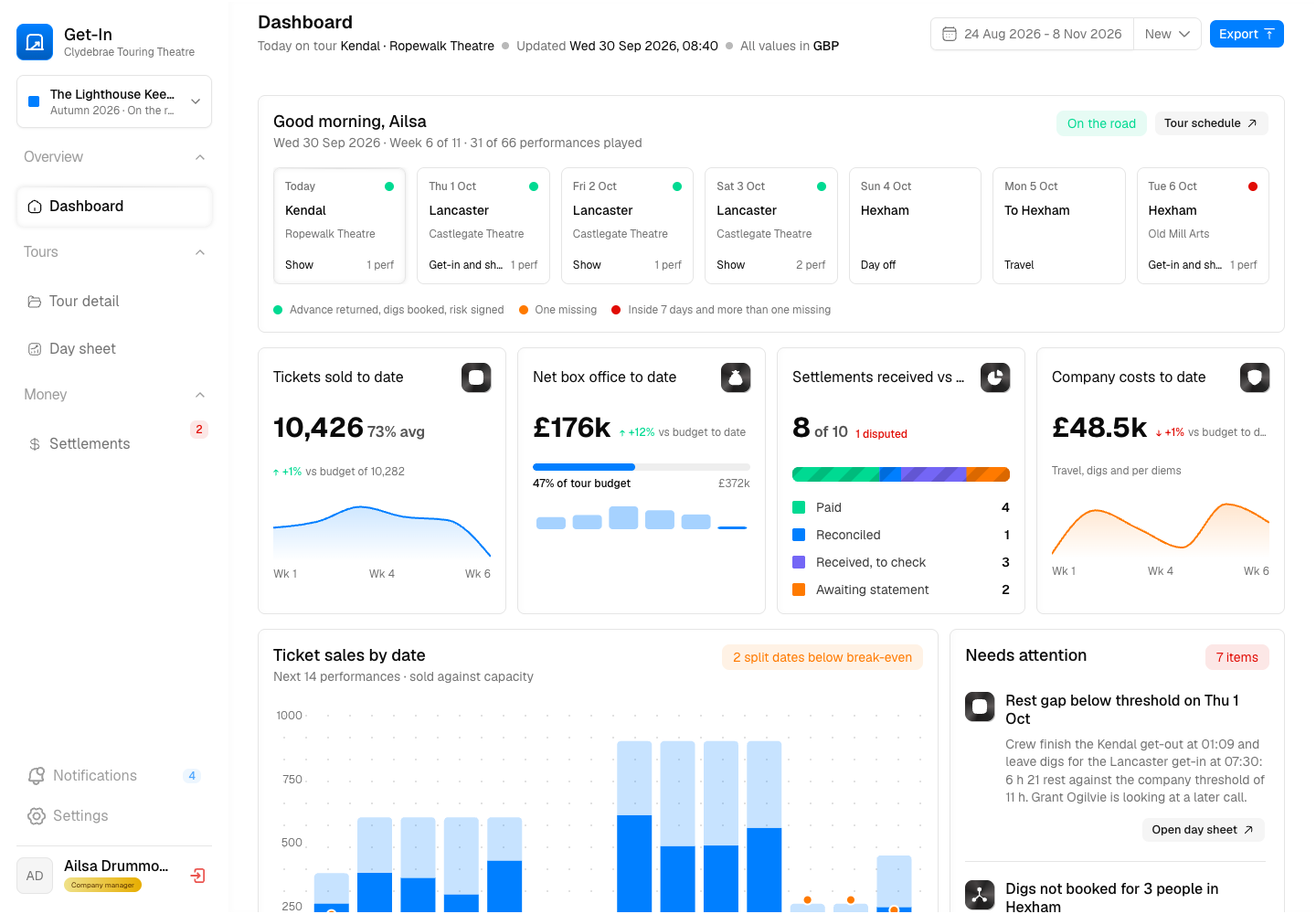Click the Export button
Viewport: 1316px width, 914px height.
1247,34
